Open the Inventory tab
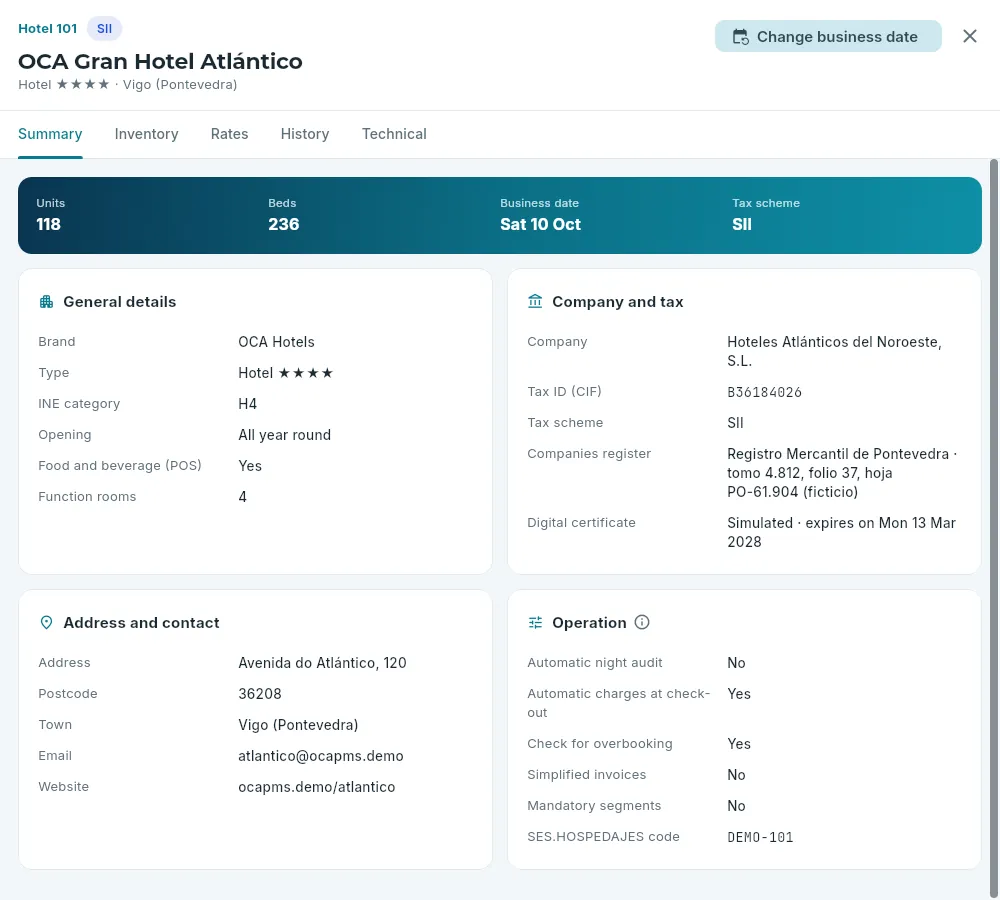Viewport: 1000px width, 900px height. pyautogui.click(x=147, y=134)
